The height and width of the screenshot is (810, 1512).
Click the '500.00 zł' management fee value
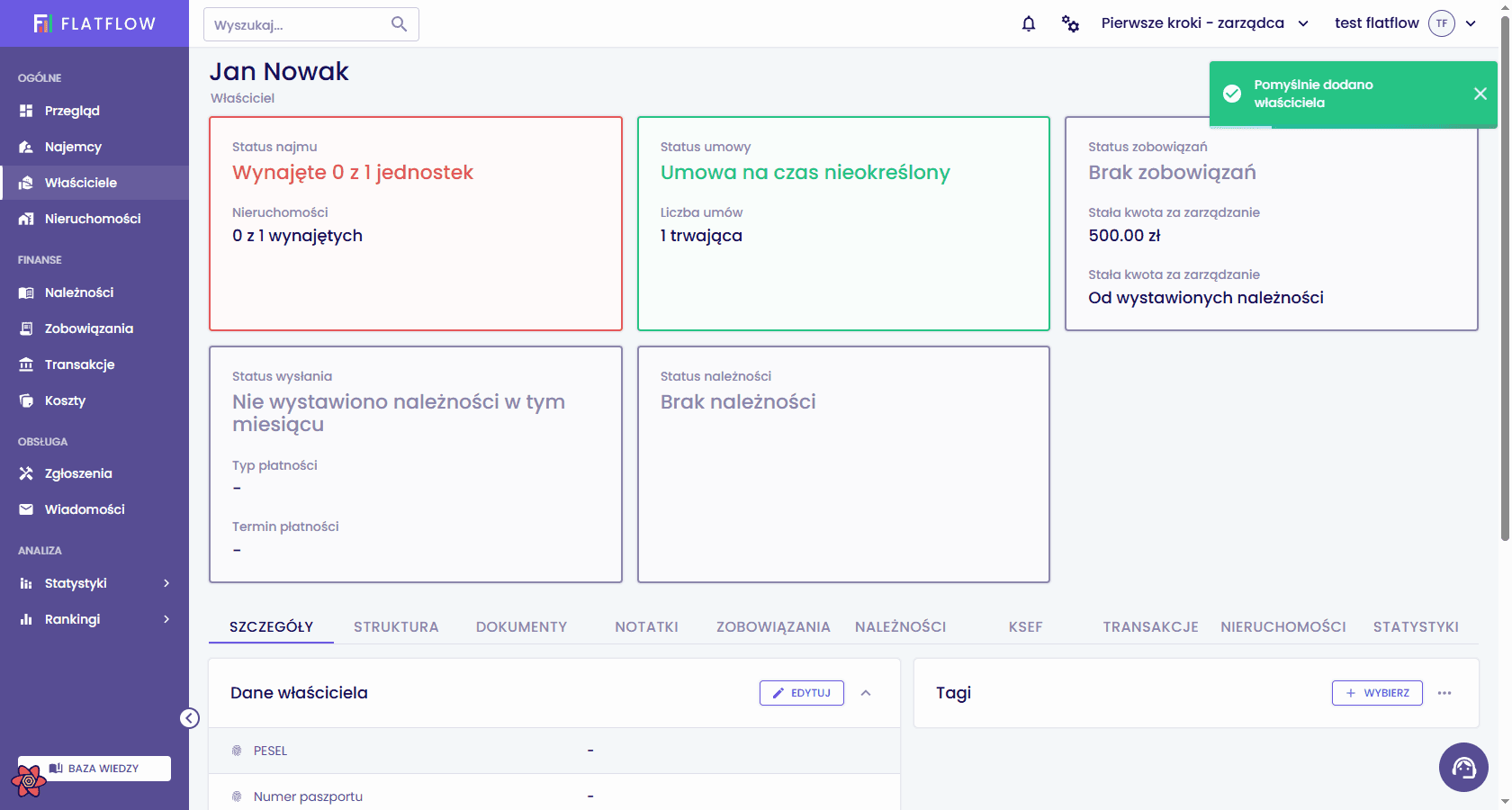1124,236
